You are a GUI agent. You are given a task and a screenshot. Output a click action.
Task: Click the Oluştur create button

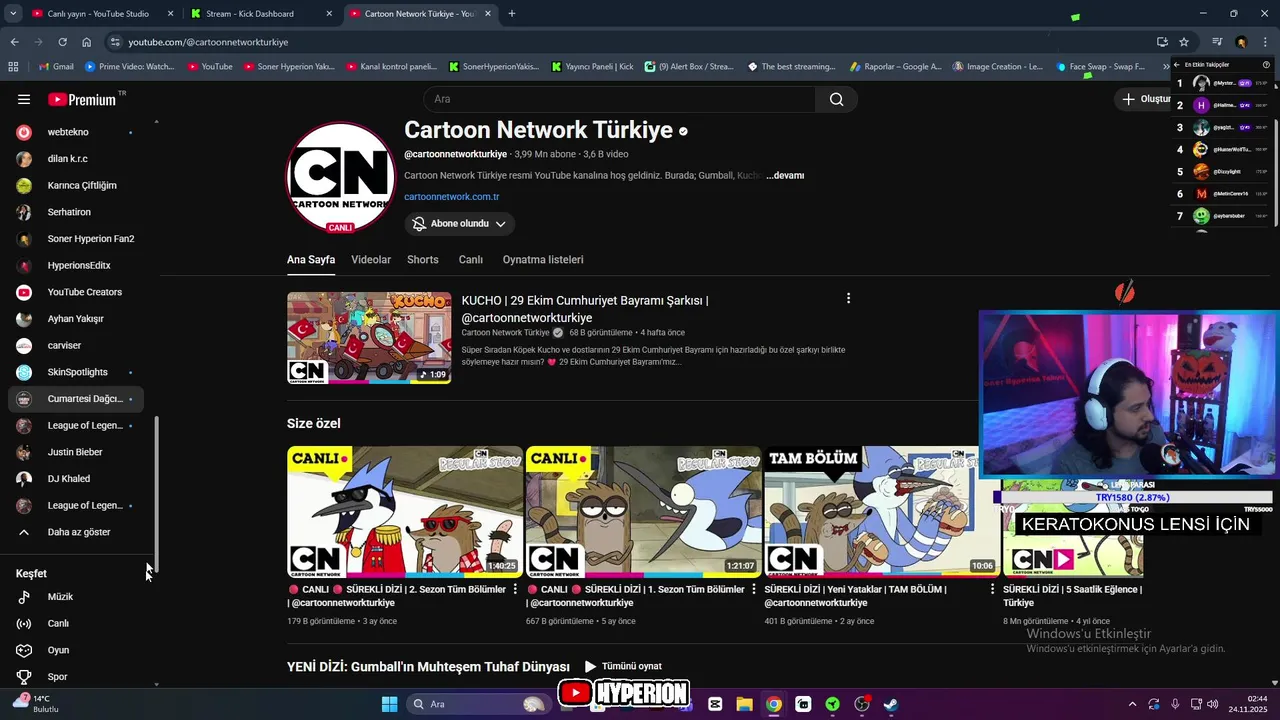point(1146,99)
